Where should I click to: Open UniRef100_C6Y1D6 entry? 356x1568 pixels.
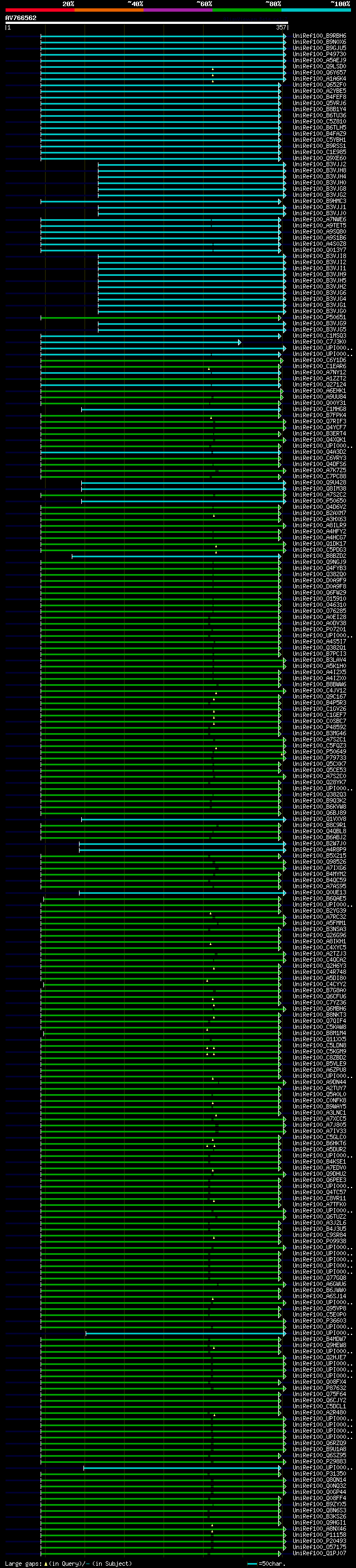[x=319, y=360]
